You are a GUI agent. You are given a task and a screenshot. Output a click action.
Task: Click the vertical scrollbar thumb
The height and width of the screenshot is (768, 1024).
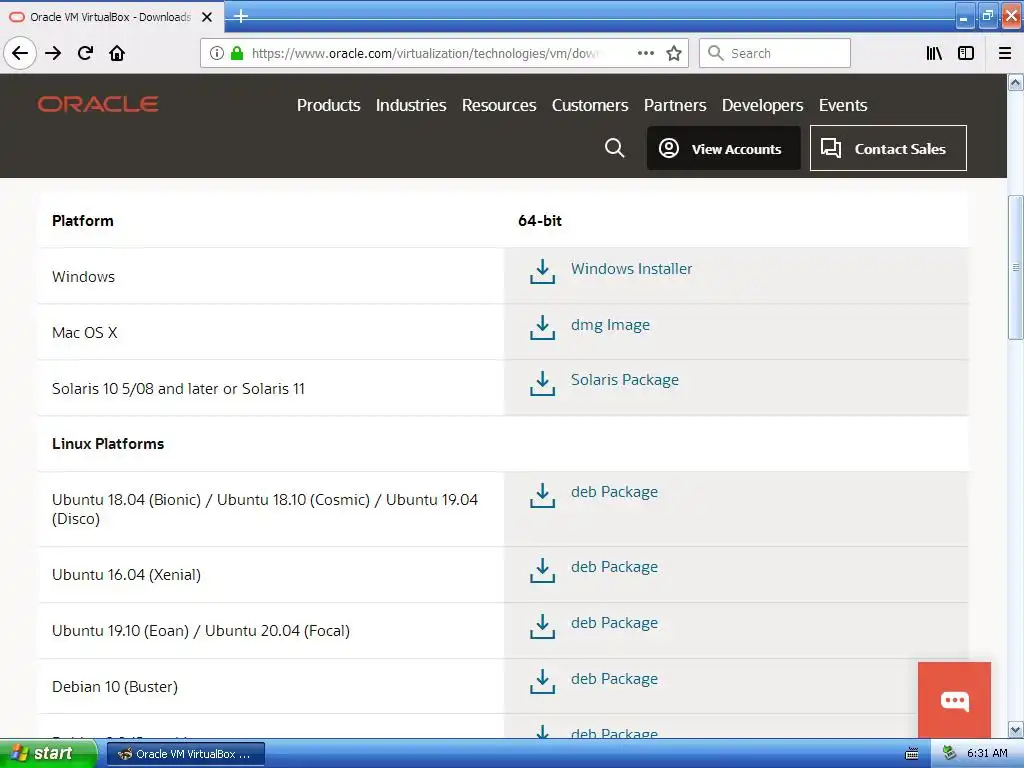pyautogui.click(x=1016, y=267)
